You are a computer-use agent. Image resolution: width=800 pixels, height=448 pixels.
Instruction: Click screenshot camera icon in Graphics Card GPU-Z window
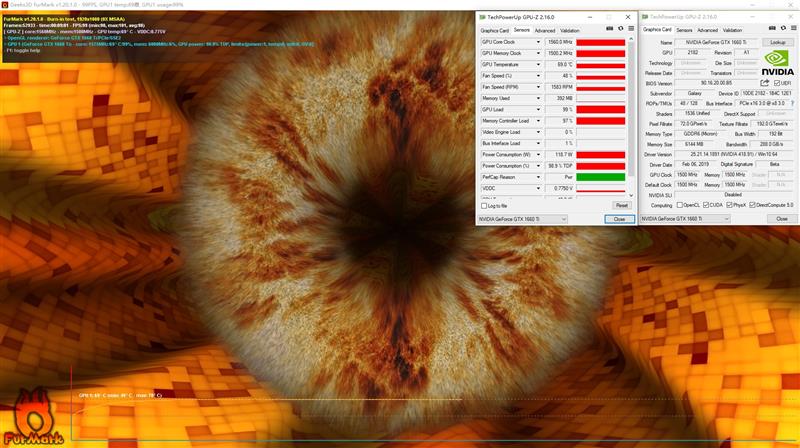coord(772,28)
